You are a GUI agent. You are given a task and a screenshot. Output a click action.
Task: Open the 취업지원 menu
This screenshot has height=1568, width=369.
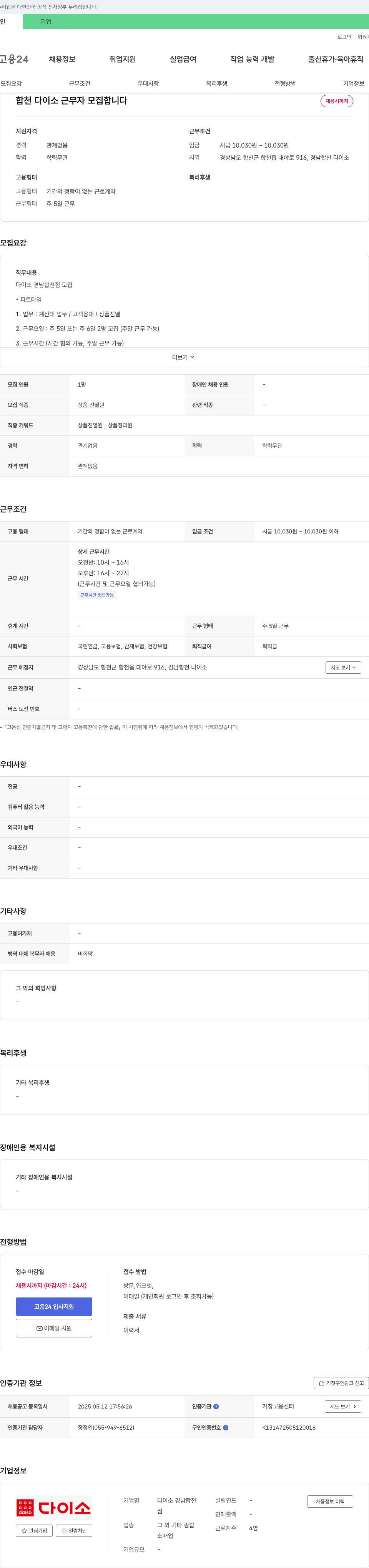click(122, 59)
